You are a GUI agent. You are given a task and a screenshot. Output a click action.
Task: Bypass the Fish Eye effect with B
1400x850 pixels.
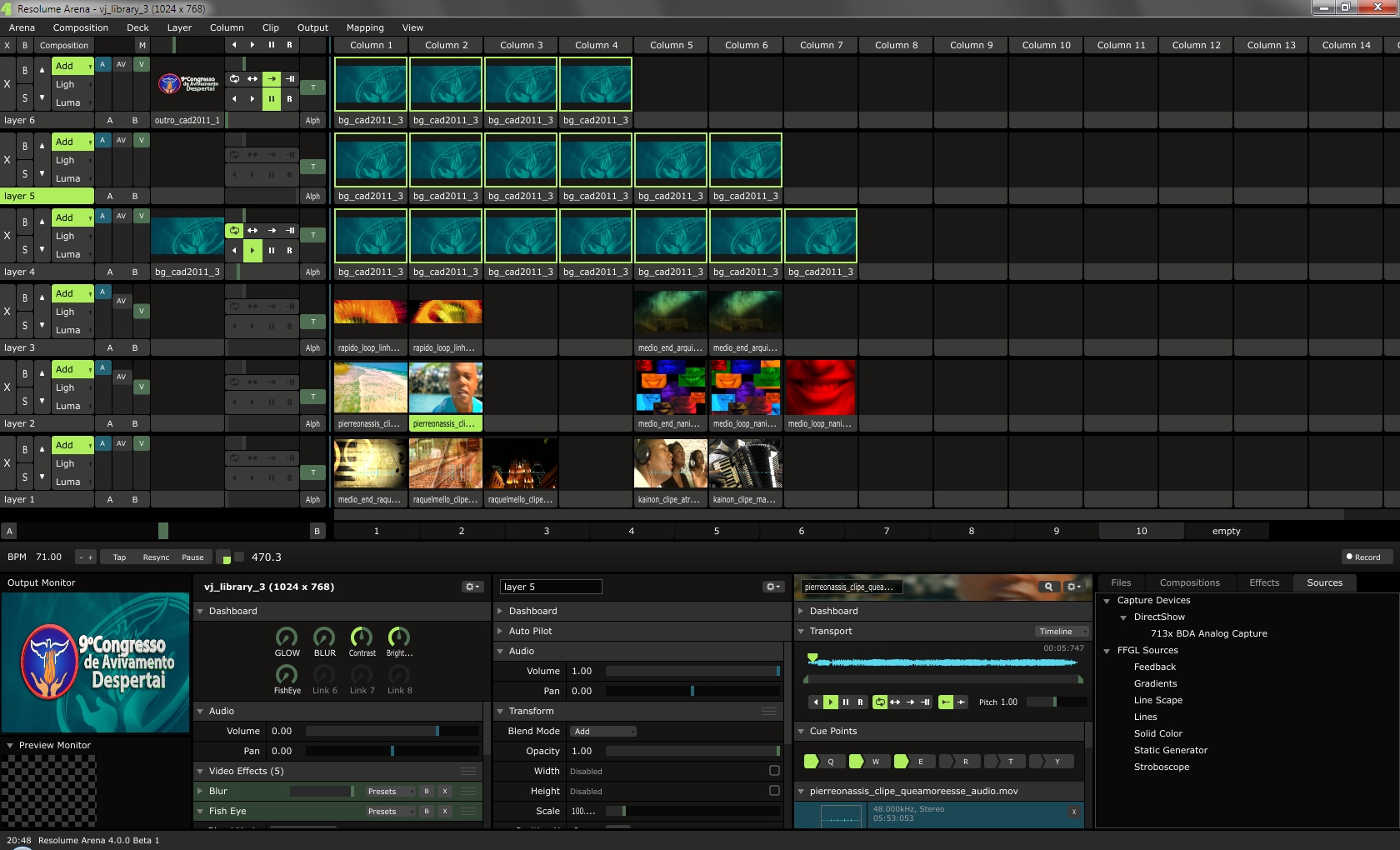coord(426,812)
